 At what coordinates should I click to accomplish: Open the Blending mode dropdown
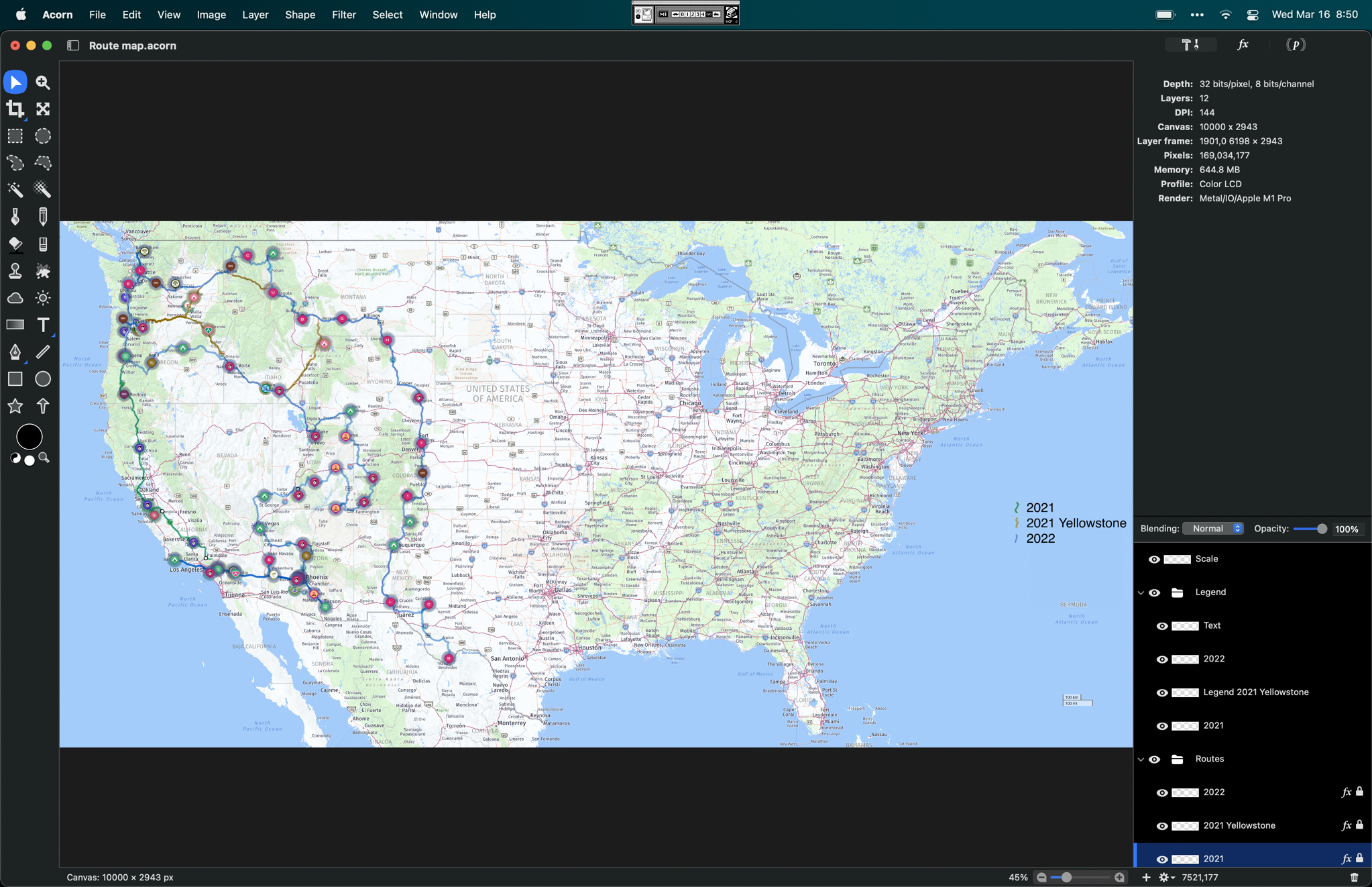(1213, 529)
